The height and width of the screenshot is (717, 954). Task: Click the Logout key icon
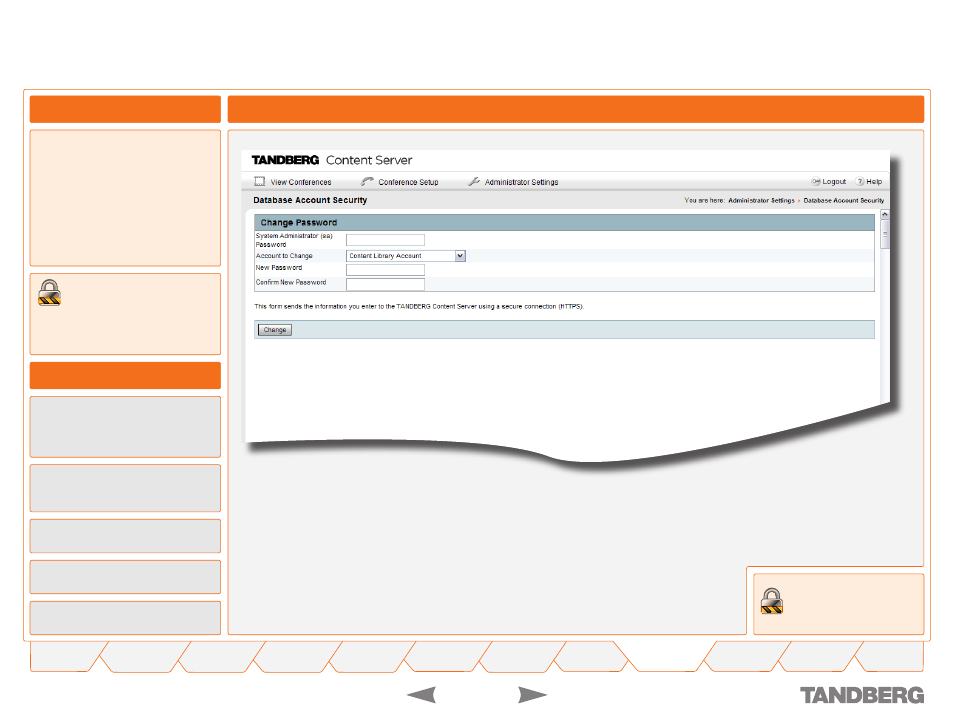816,181
